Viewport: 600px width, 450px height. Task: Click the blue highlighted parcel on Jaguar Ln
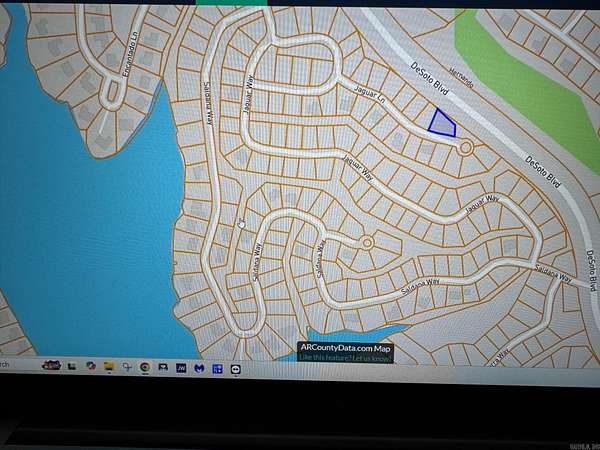click(441, 123)
